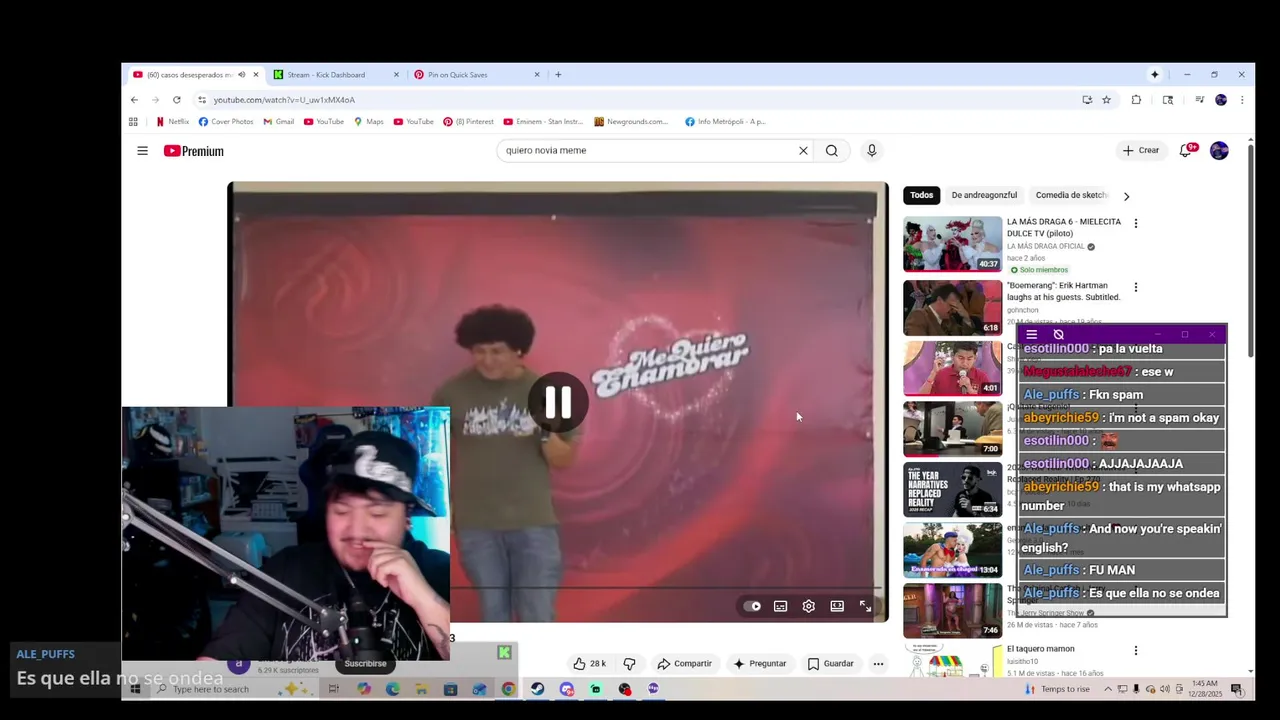1280x720 pixels.
Task: Open more actions ellipsis under video
Action: [878, 664]
